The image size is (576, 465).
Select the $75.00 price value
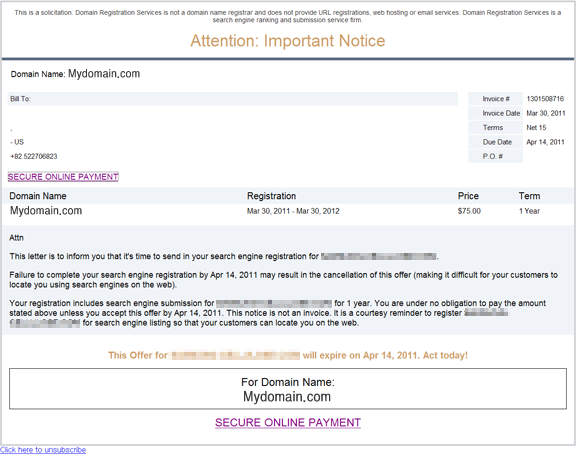tap(469, 211)
